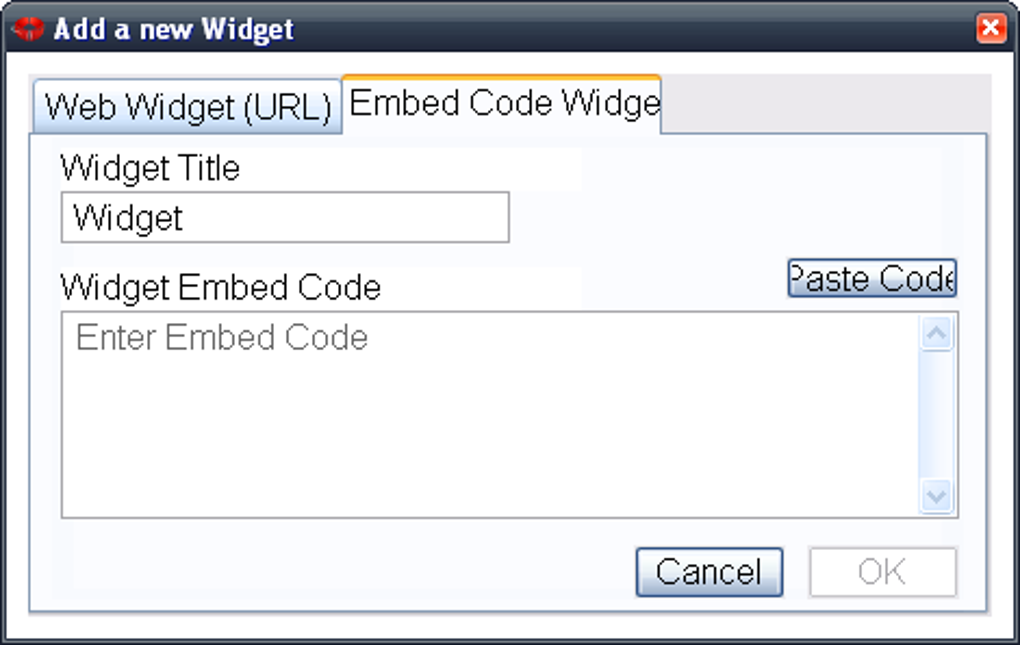Click the Enter Embed Code placeholder text

pyautogui.click(x=222, y=338)
